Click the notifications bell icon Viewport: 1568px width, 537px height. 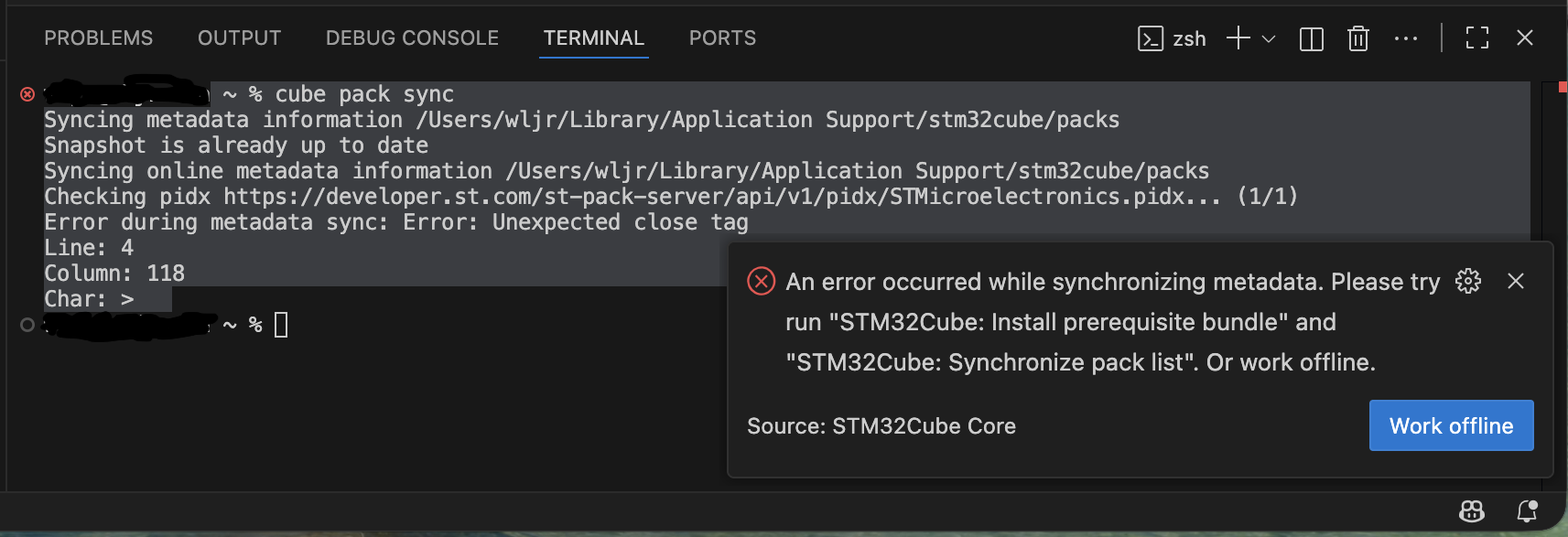click(x=1527, y=510)
